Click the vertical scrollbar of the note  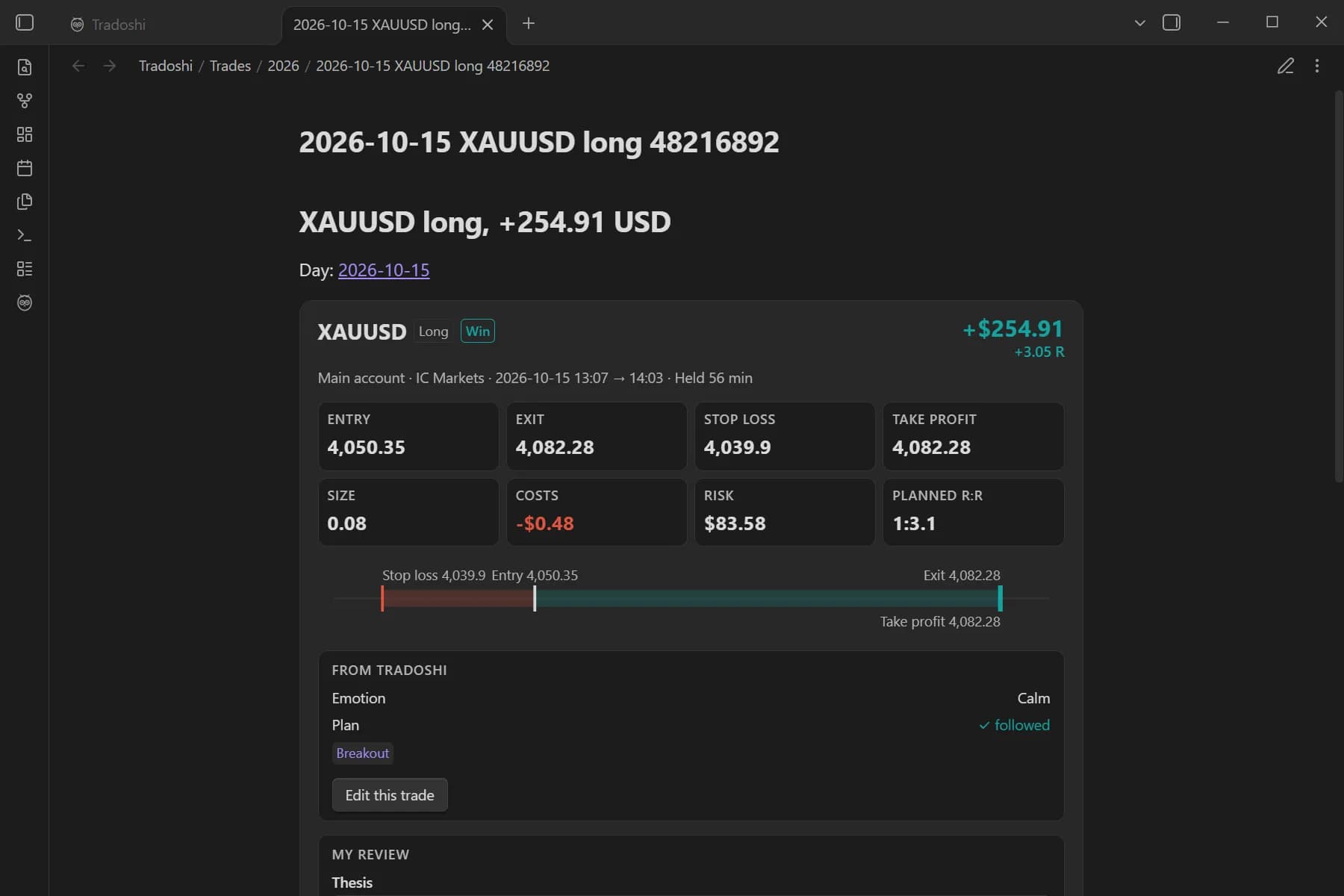point(1338,287)
